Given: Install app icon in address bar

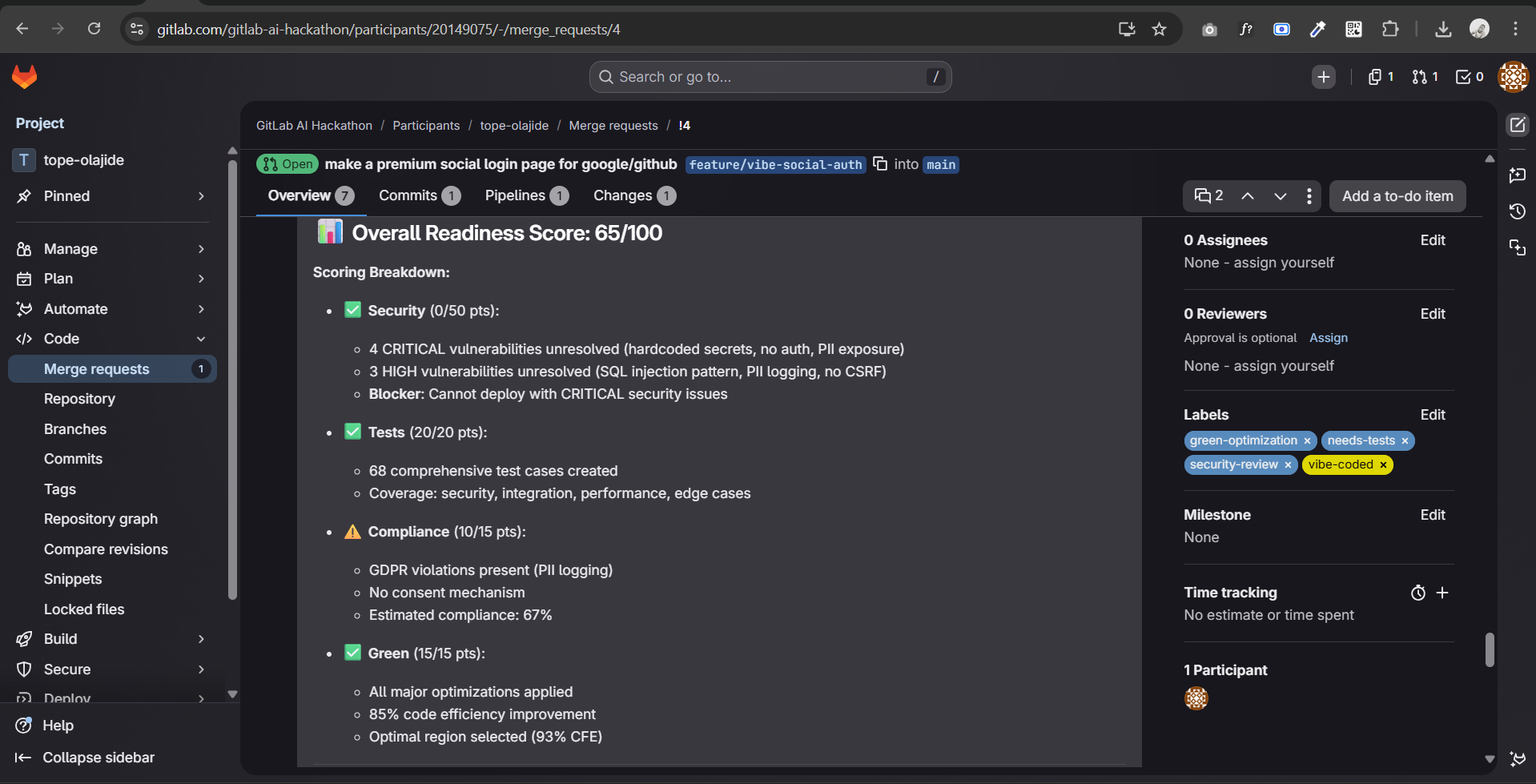Looking at the screenshot, I should (1127, 30).
